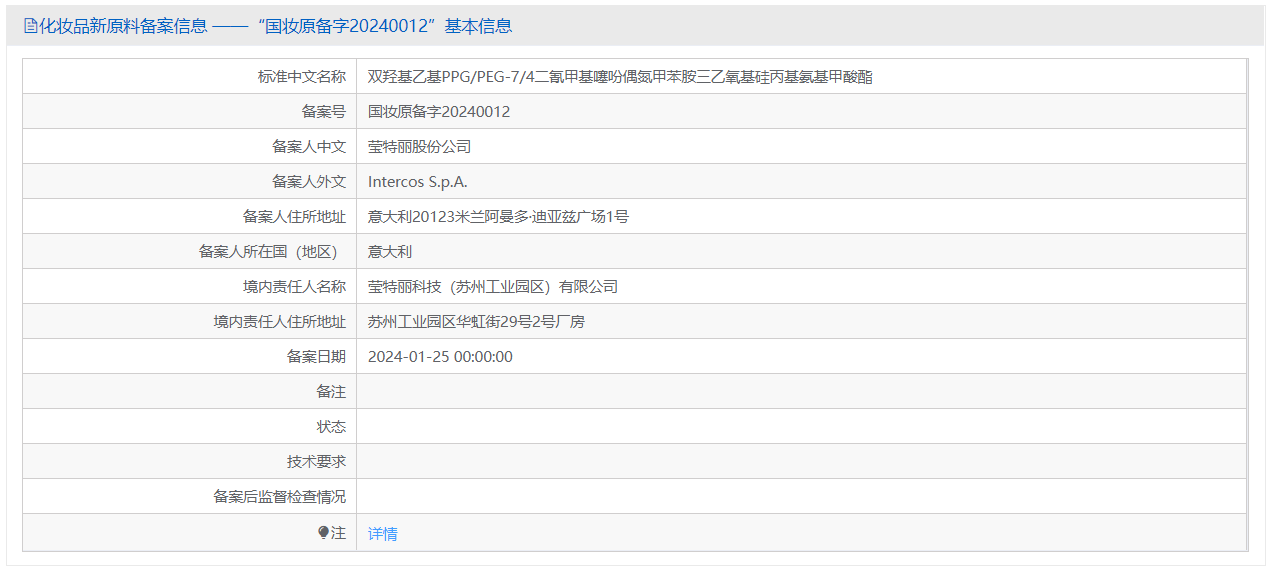The width and height of the screenshot is (1273, 571).
Task: Click the empty value cell for 备注
Action: point(800,391)
